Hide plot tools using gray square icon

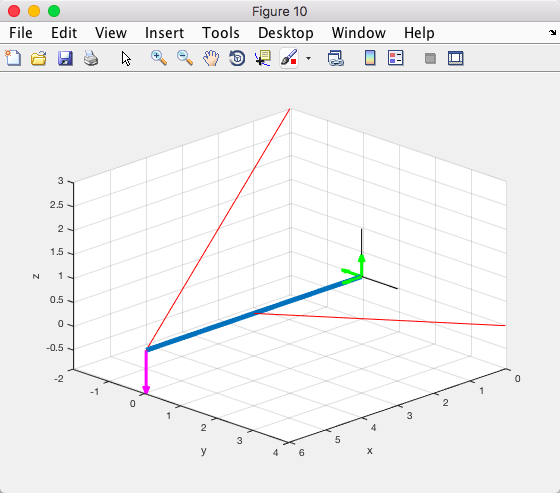click(430, 58)
